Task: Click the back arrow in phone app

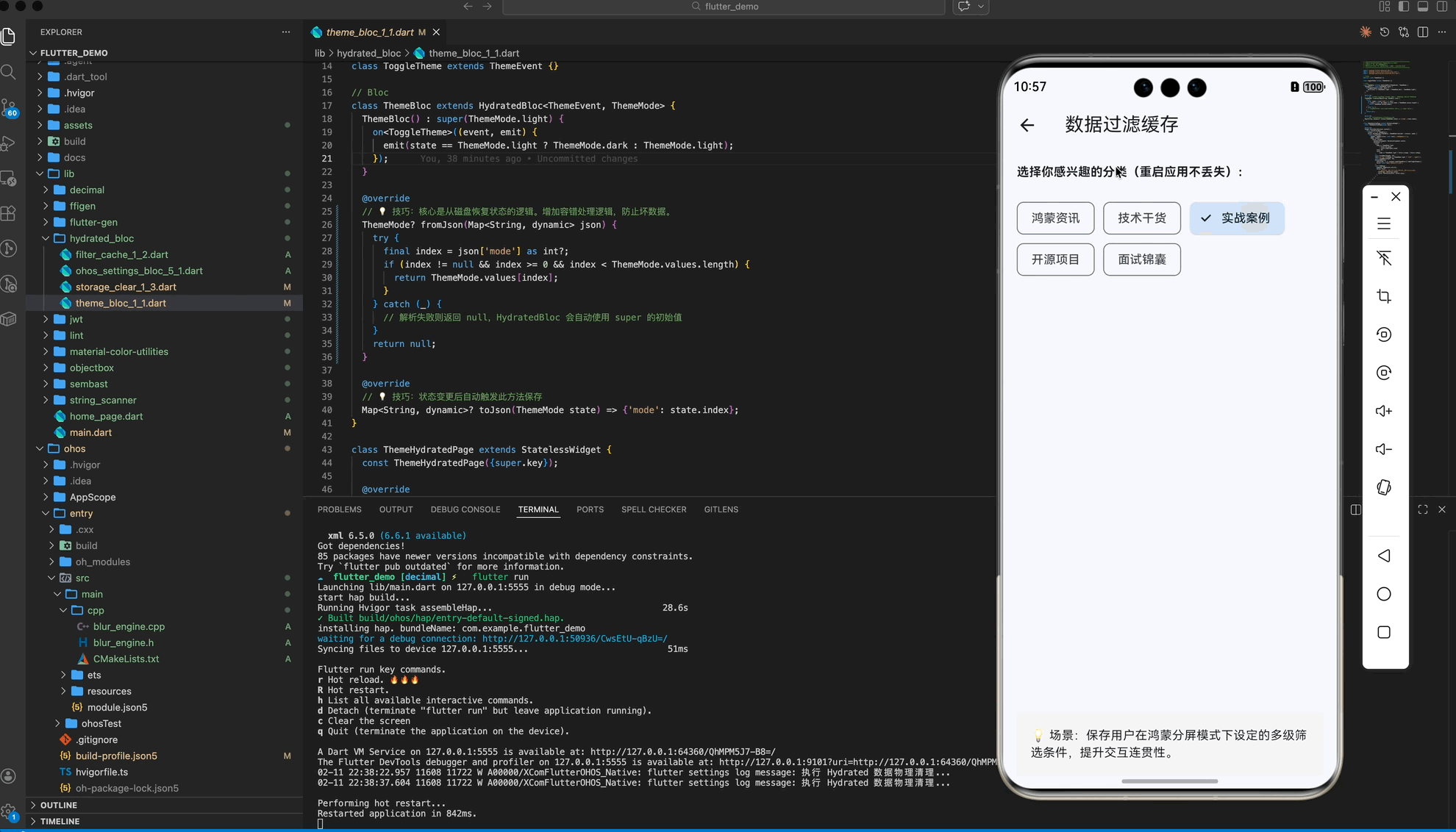Action: pos(1027,125)
